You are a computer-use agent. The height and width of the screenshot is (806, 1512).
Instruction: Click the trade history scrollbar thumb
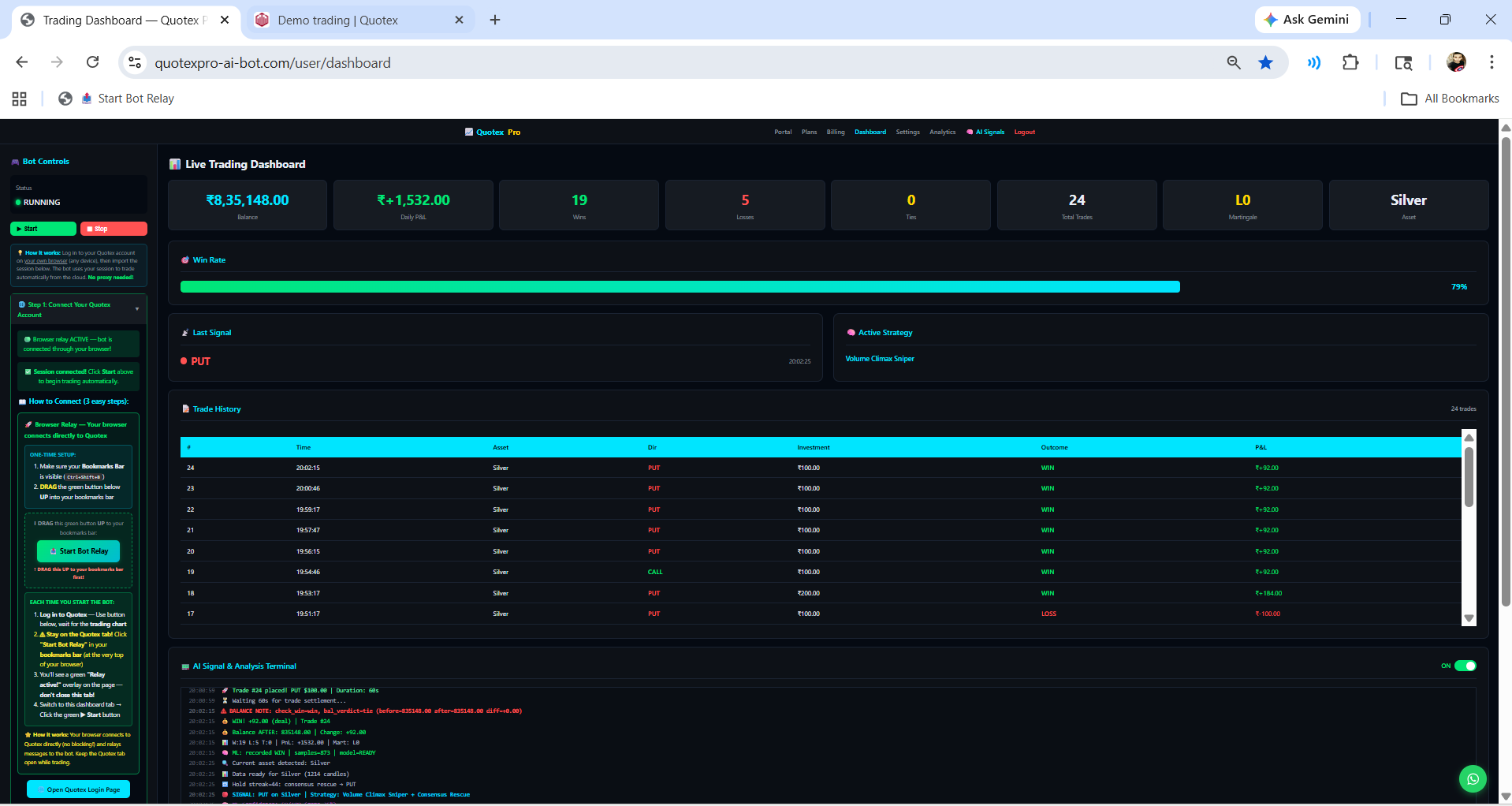coord(1469,477)
